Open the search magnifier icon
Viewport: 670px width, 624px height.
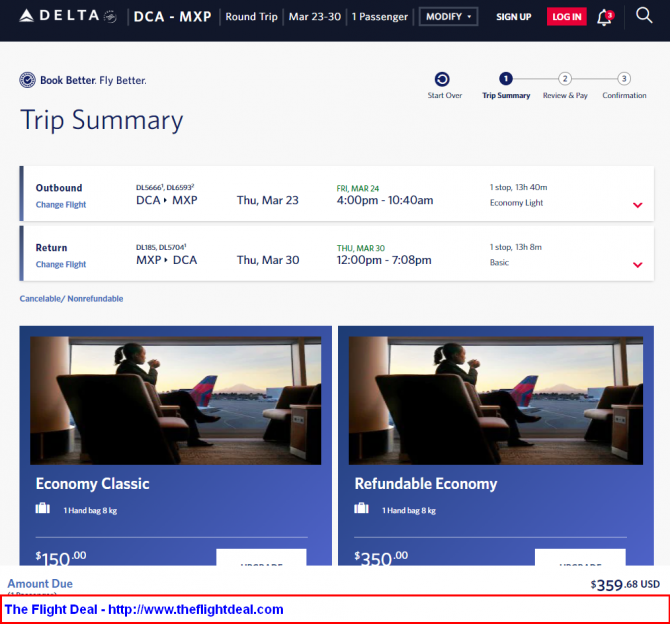click(x=644, y=16)
